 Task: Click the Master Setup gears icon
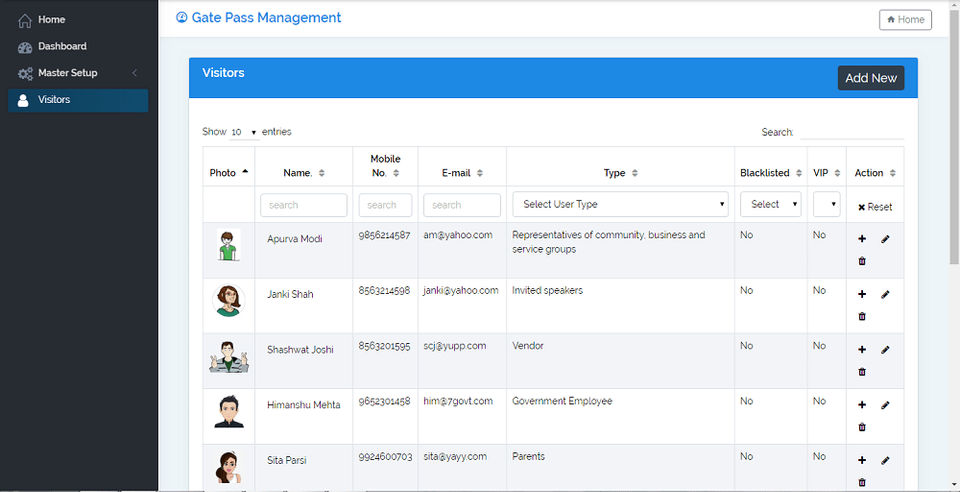[25, 74]
